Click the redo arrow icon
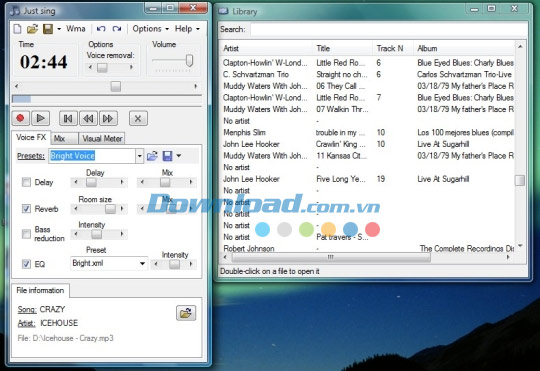The image size is (540, 371). tap(117, 29)
